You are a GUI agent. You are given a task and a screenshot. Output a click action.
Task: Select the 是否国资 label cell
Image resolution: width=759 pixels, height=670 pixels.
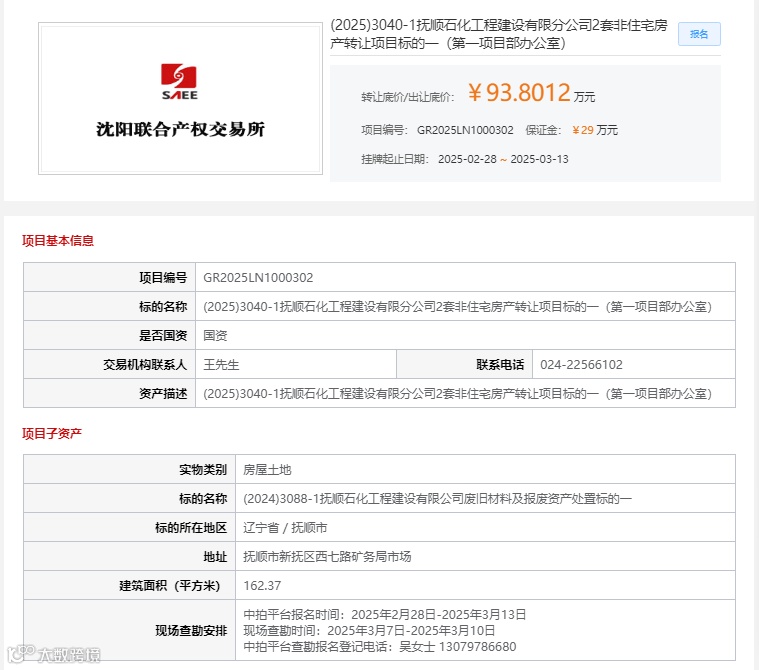pos(109,335)
